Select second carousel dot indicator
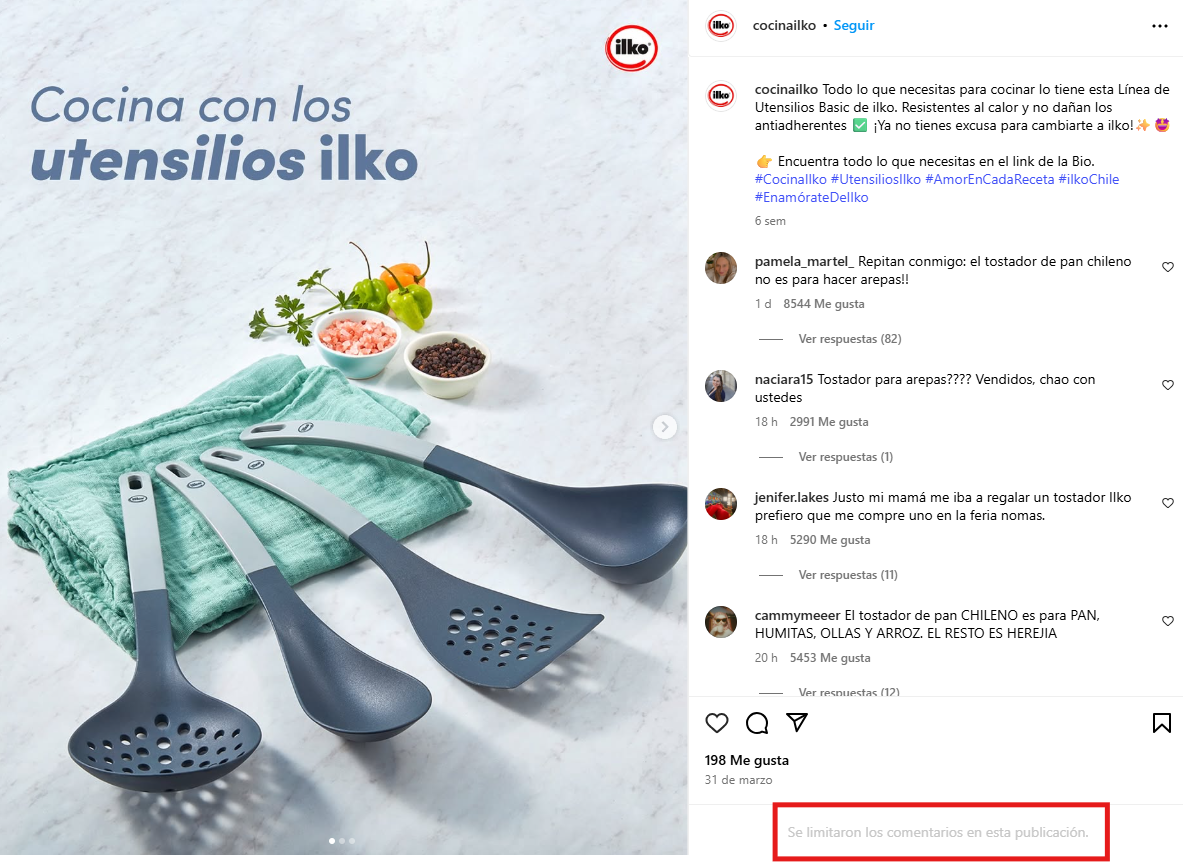The image size is (1183, 862). [x=342, y=840]
